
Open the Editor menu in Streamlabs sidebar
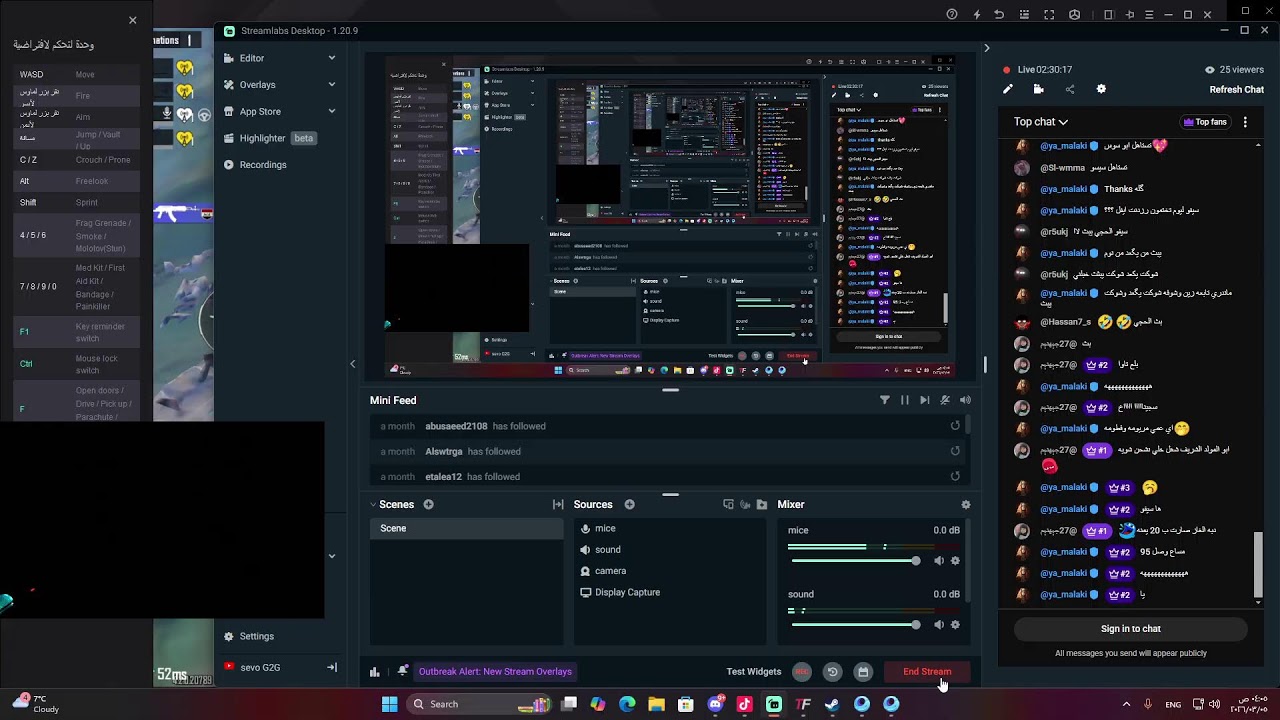[x=251, y=58]
